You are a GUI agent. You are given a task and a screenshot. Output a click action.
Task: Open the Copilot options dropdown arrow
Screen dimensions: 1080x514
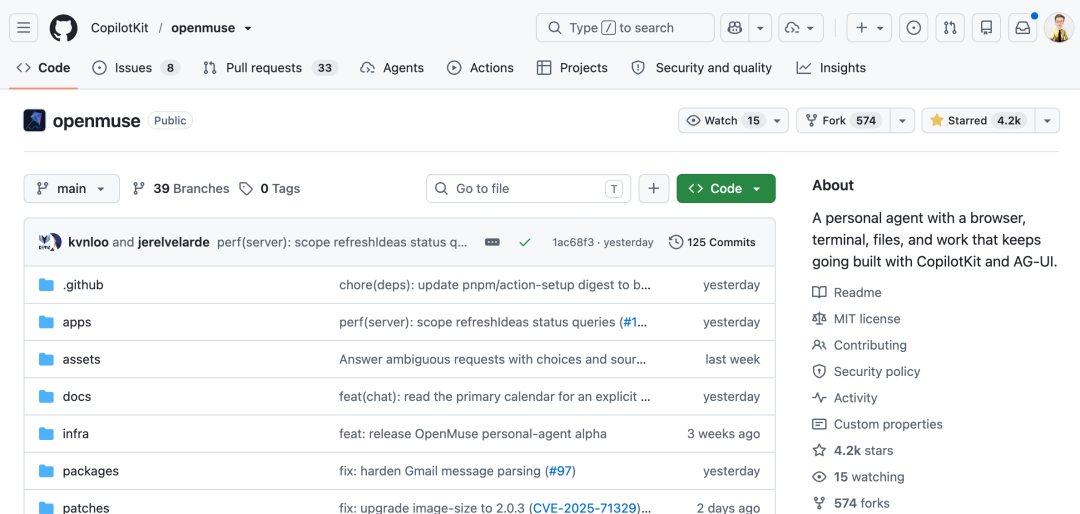(x=760, y=28)
